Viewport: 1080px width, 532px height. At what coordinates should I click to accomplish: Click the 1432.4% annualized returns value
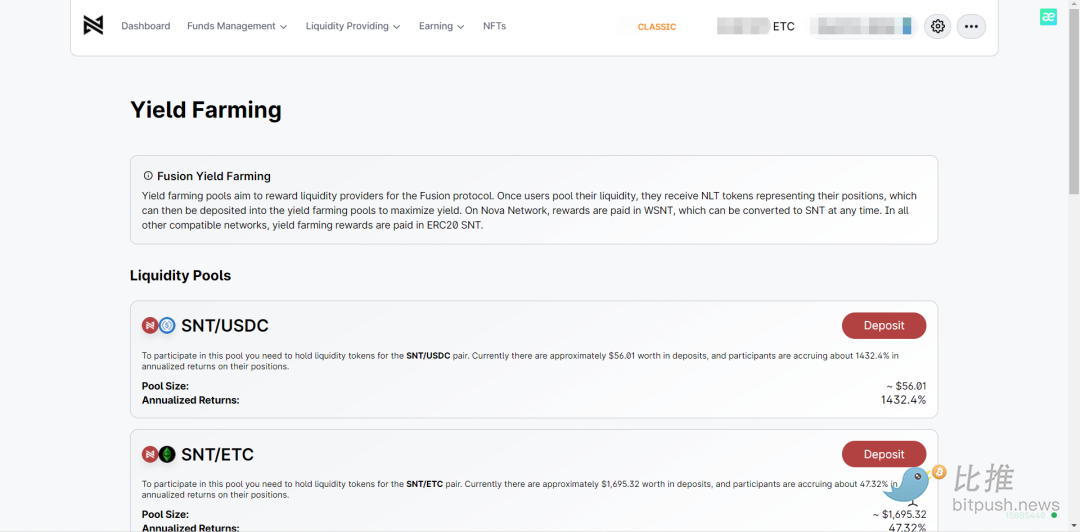pyautogui.click(x=904, y=400)
